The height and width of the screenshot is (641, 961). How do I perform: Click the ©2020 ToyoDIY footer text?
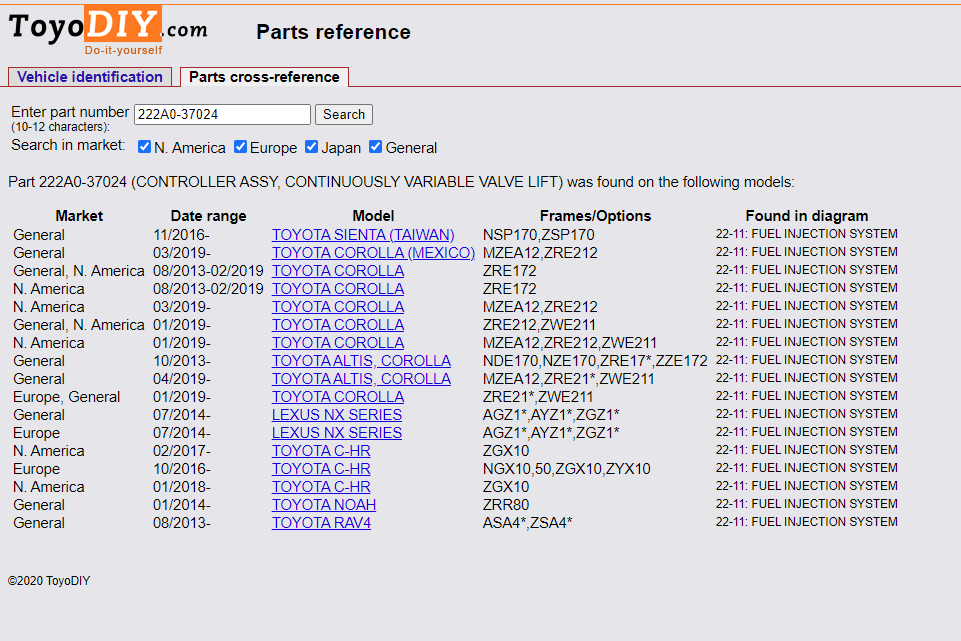pyautogui.click(x=49, y=581)
